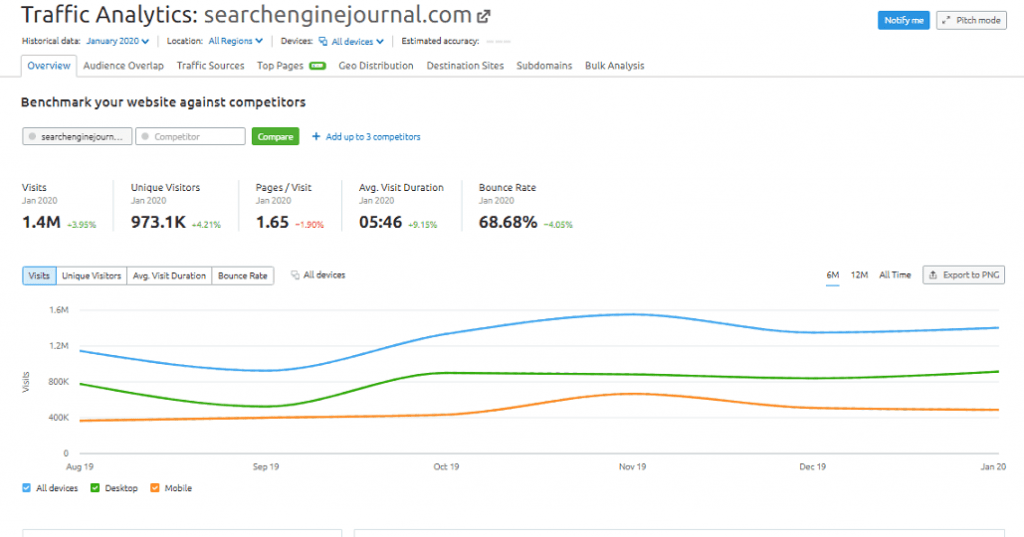
Task: Click the 1.65 Pages / Visit value
Action: 272,222
